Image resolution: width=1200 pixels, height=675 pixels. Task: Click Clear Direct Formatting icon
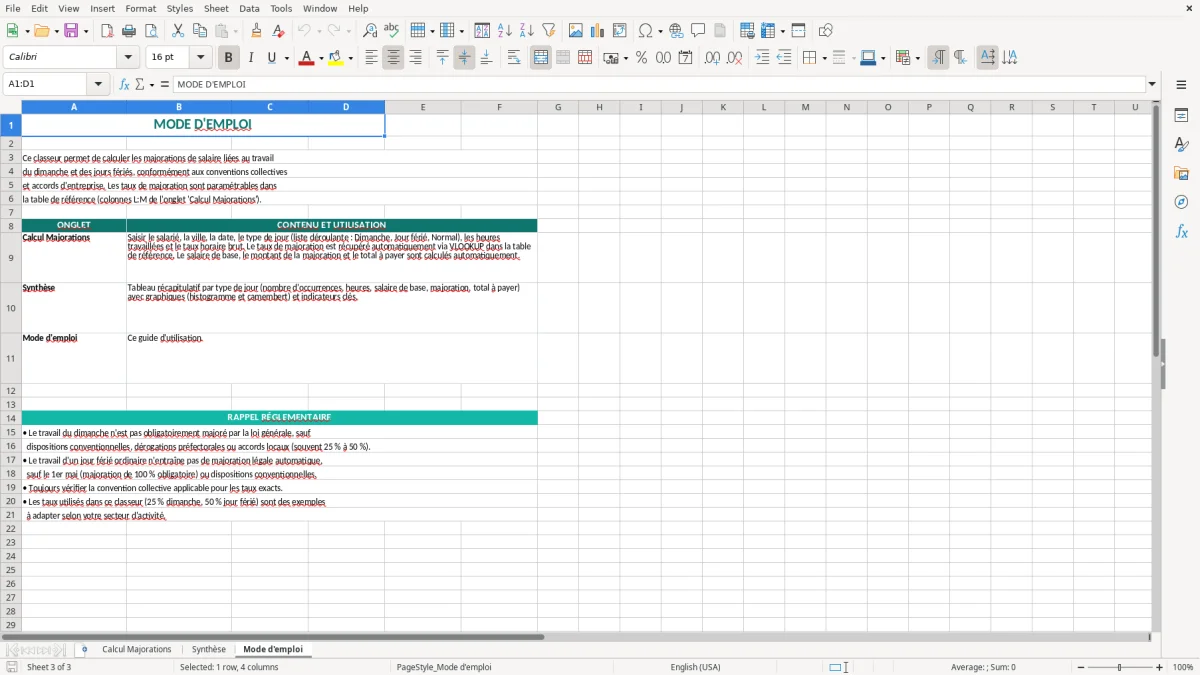(x=278, y=31)
